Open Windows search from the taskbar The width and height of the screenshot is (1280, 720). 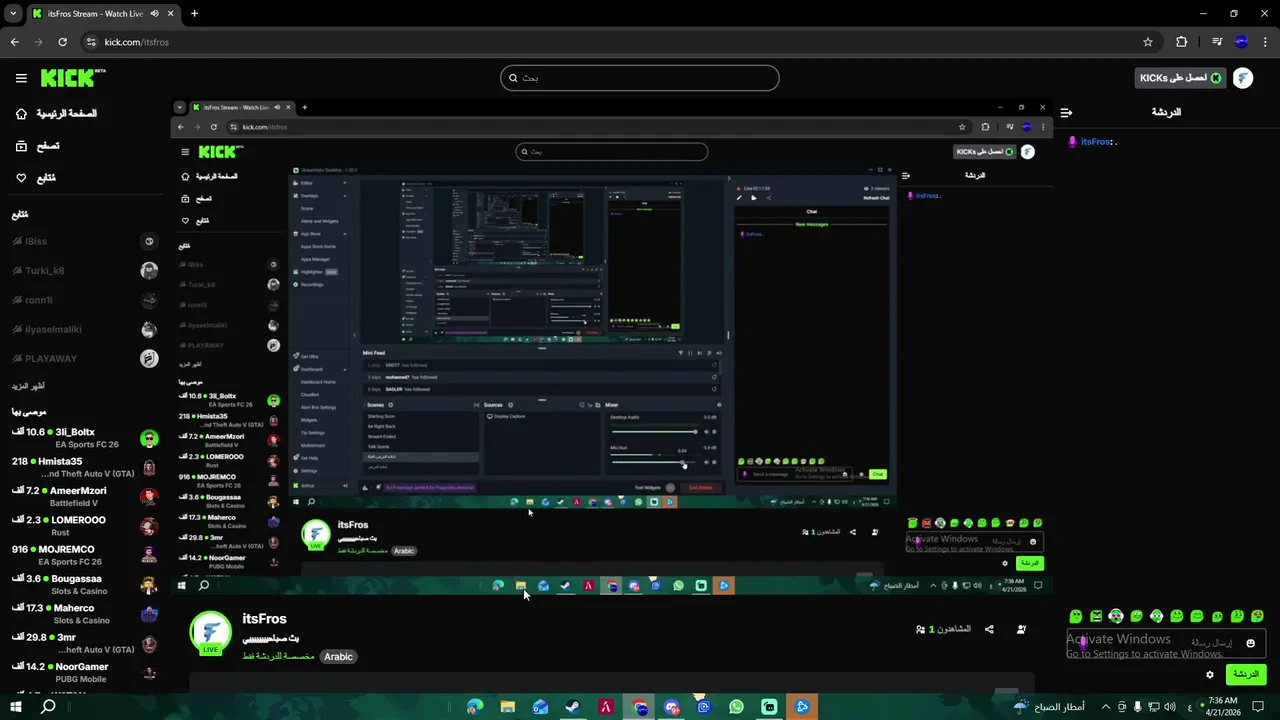[48, 707]
